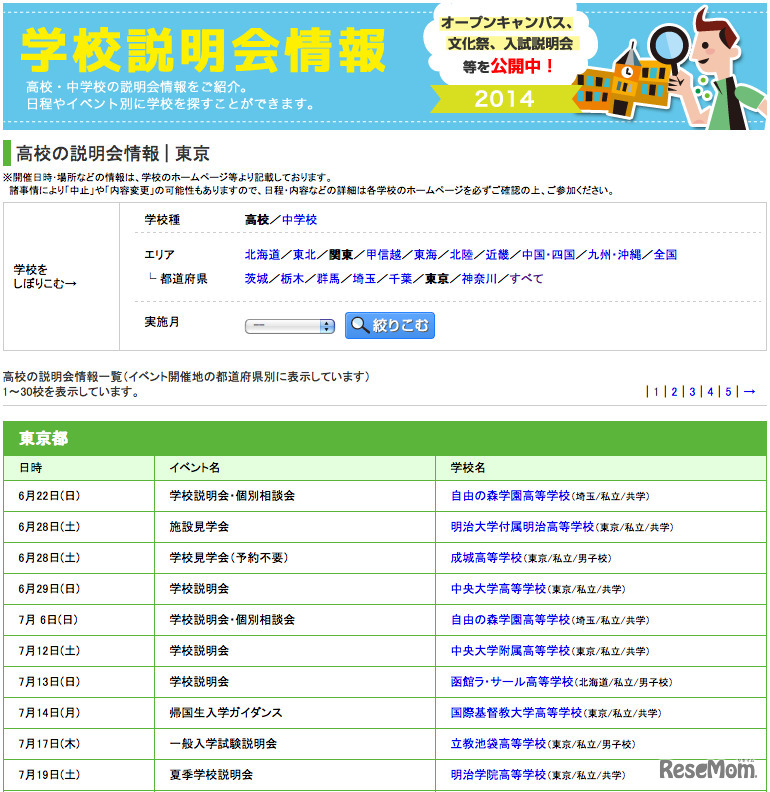This screenshot has height=792, width=770.
Task: Open the 実施月 month dropdown
Action: click(290, 326)
